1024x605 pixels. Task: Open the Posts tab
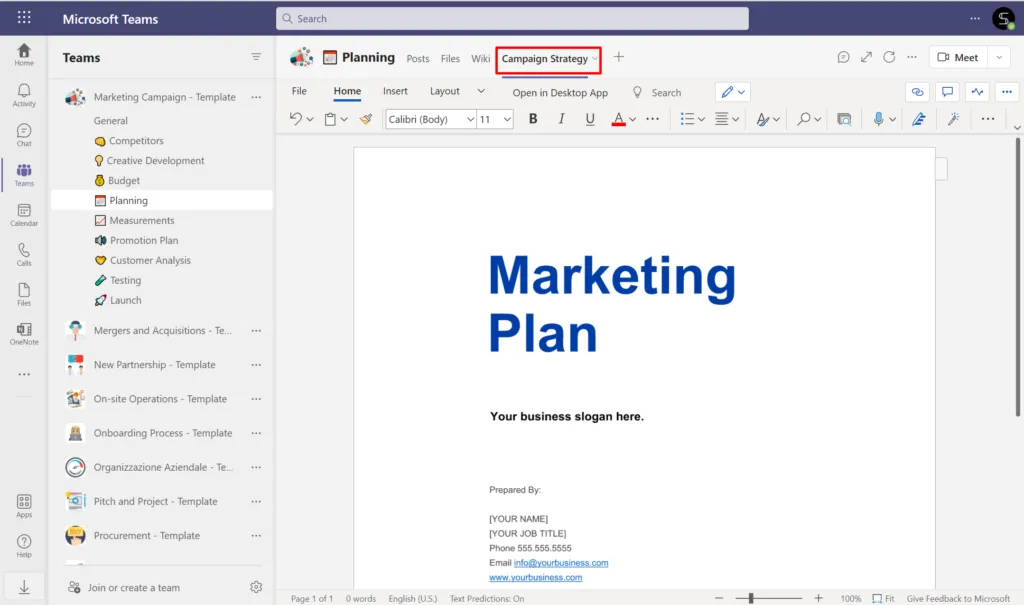[x=418, y=58]
